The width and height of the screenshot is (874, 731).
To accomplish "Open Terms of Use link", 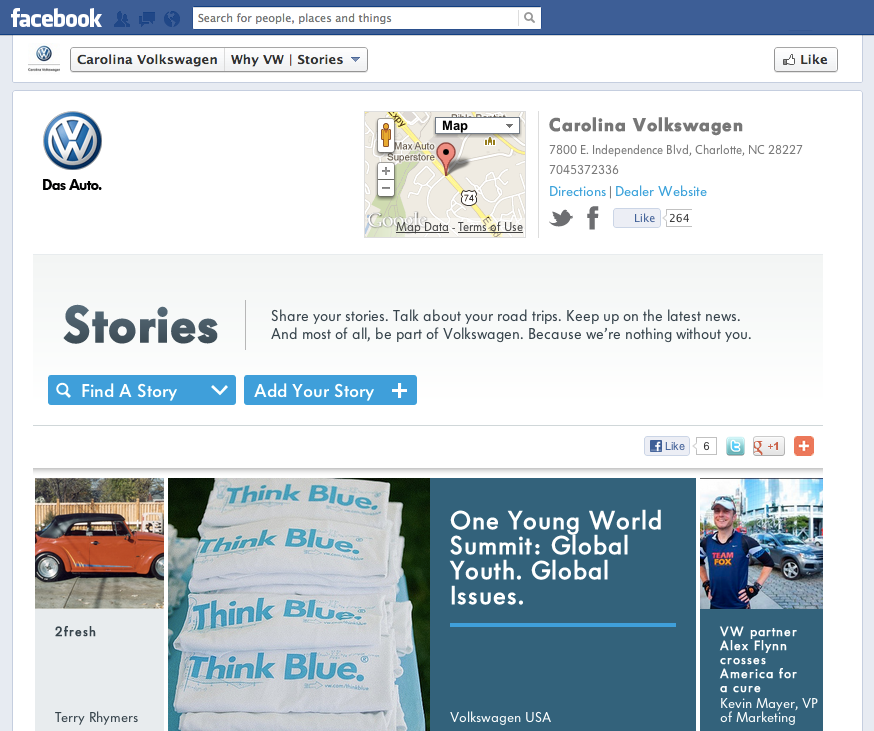I will coord(491,227).
